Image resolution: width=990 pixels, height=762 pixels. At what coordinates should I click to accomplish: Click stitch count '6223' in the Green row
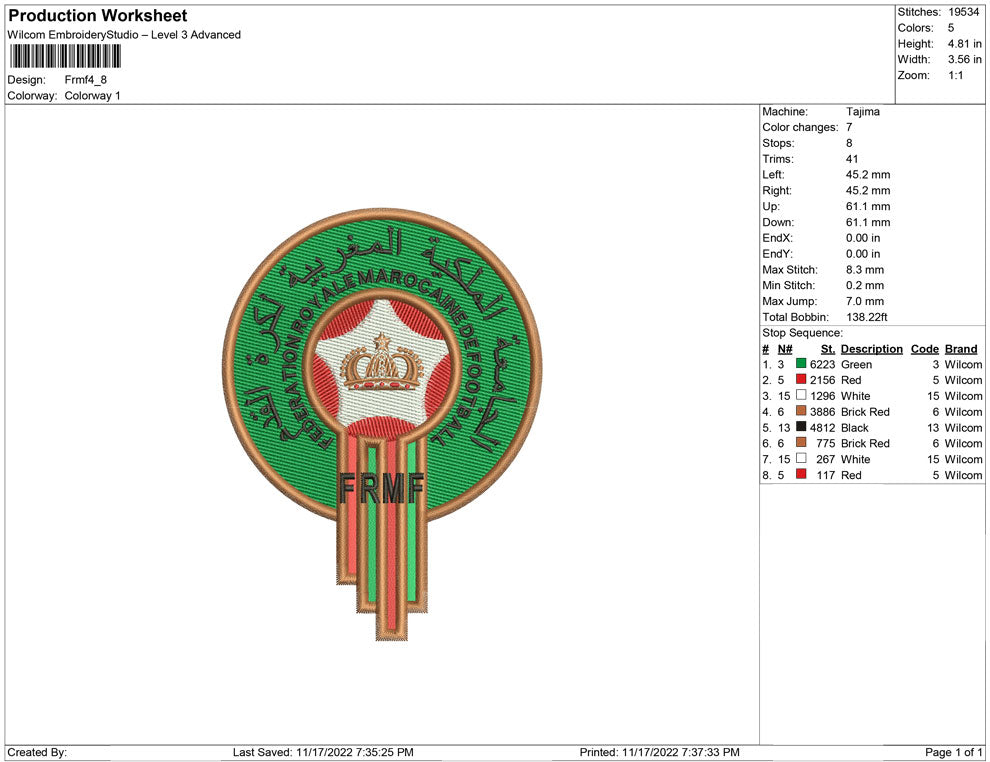click(x=822, y=364)
